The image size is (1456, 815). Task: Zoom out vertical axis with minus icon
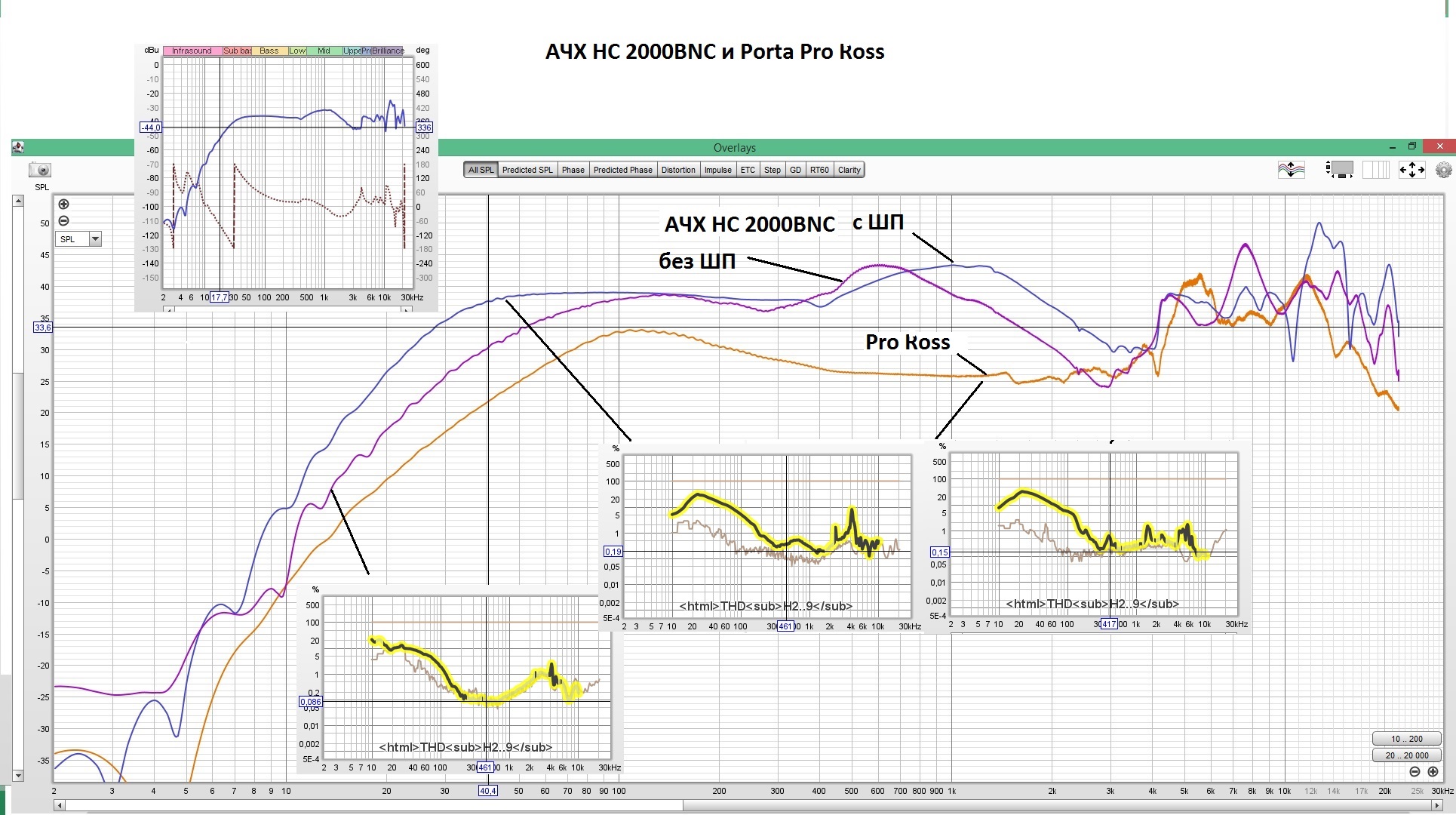pos(64,220)
